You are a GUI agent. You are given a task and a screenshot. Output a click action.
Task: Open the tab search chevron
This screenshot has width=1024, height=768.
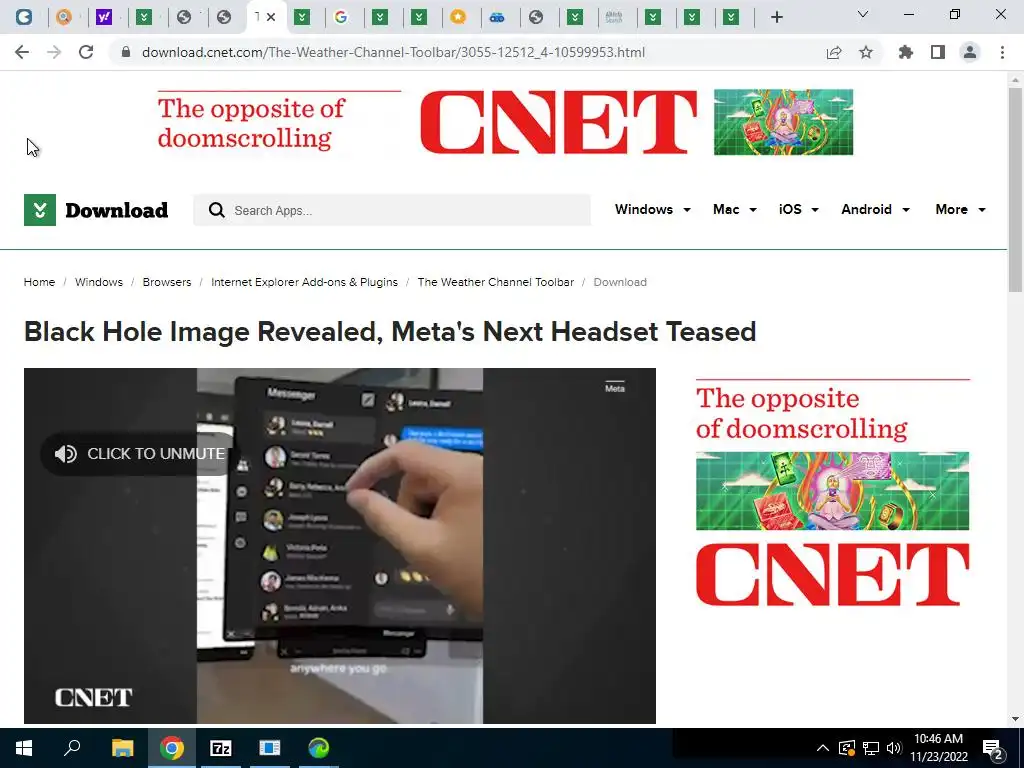coord(863,14)
